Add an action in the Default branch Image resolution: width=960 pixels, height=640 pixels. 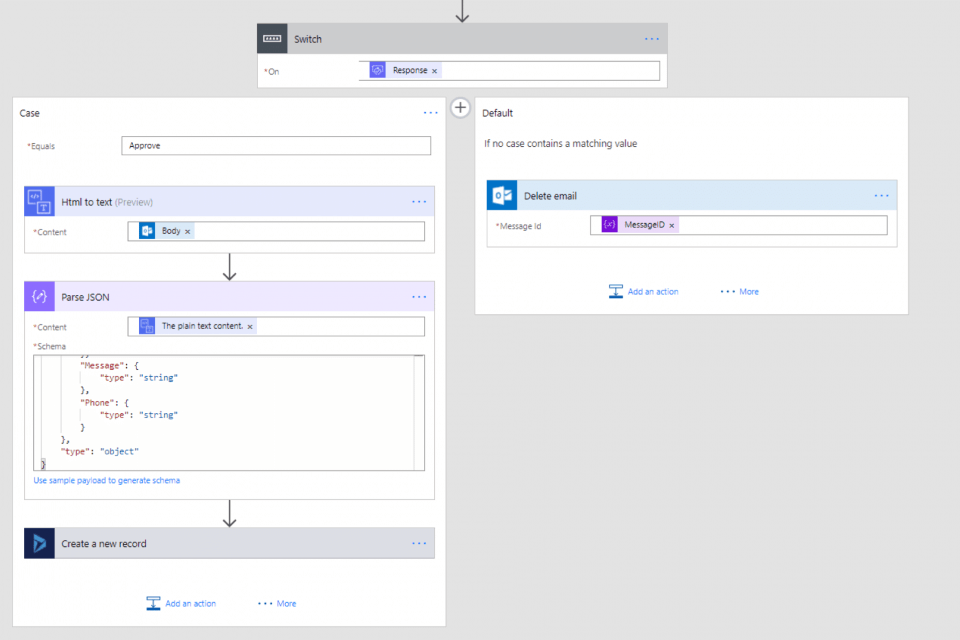pos(643,292)
